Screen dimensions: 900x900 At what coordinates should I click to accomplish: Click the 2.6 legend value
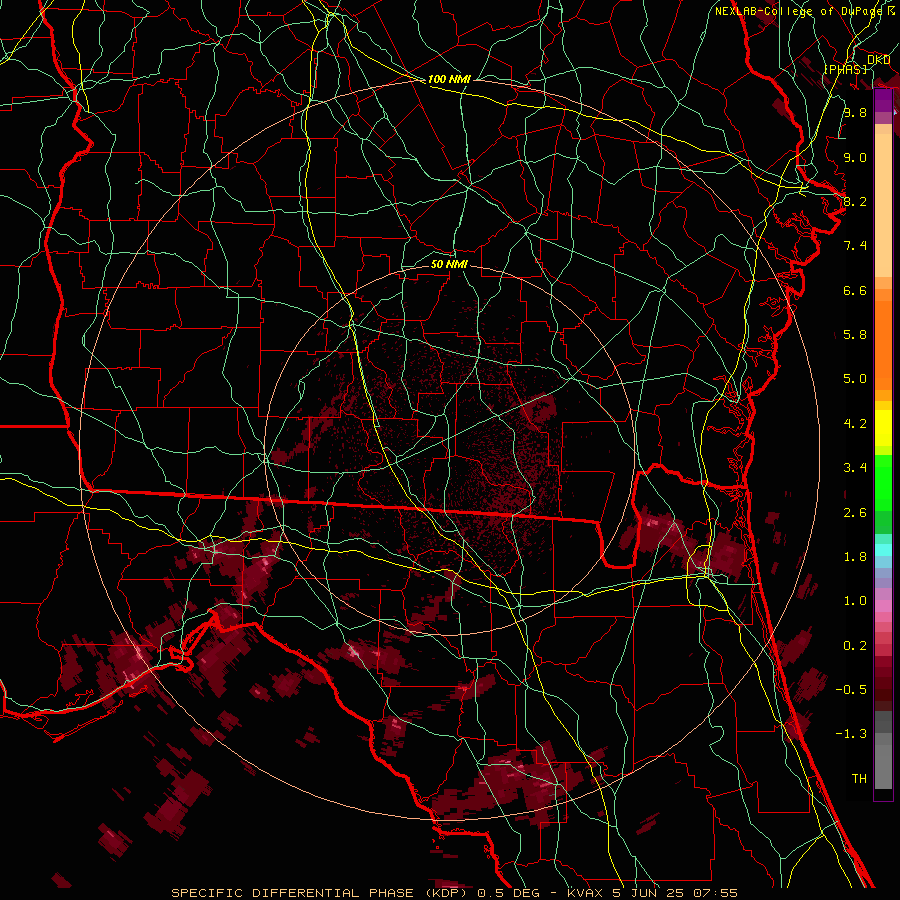click(855, 513)
